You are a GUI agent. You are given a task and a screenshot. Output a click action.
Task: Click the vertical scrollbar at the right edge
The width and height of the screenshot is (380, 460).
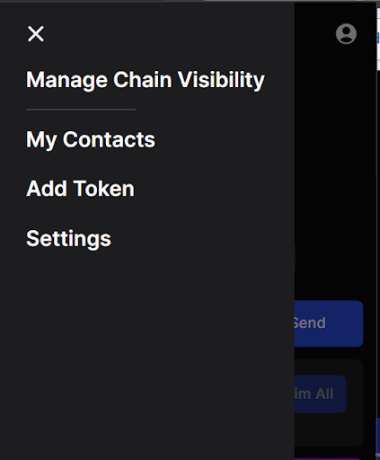(378, 233)
